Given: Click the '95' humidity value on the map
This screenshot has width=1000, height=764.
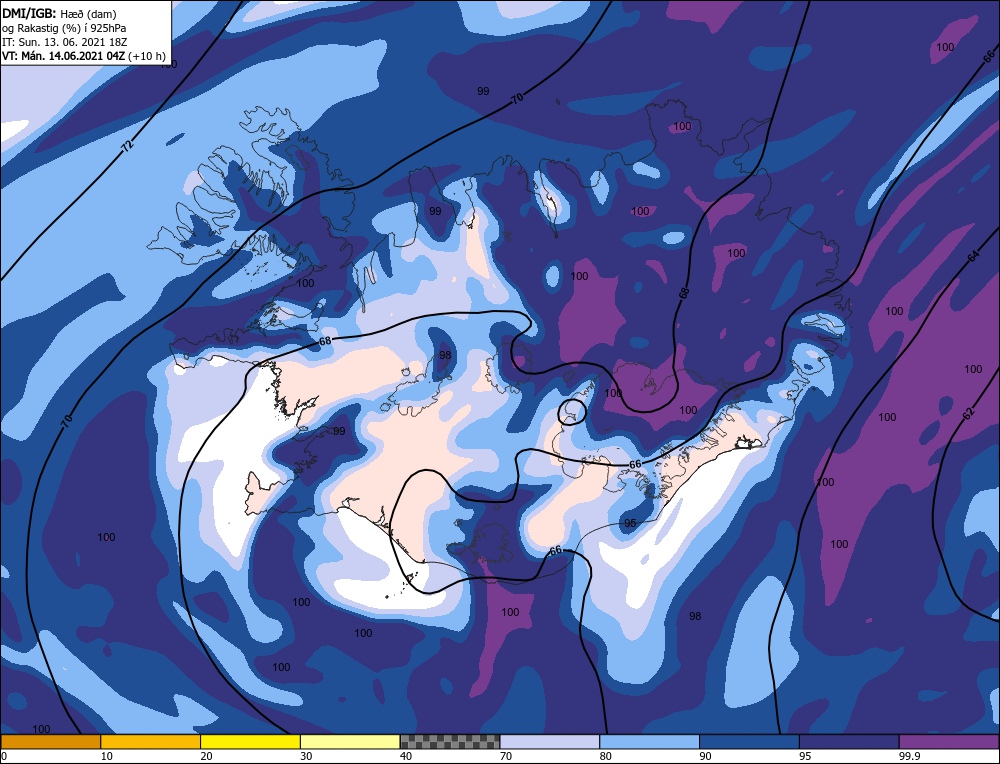Looking at the screenshot, I should tap(630, 523).
